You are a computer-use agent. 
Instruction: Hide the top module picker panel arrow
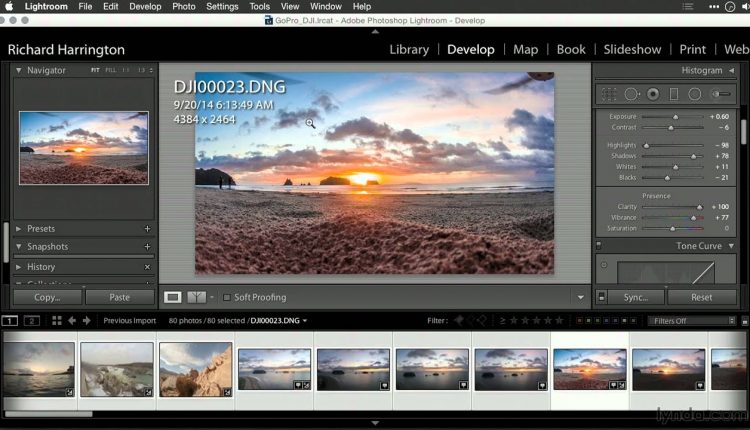[375, 32]
